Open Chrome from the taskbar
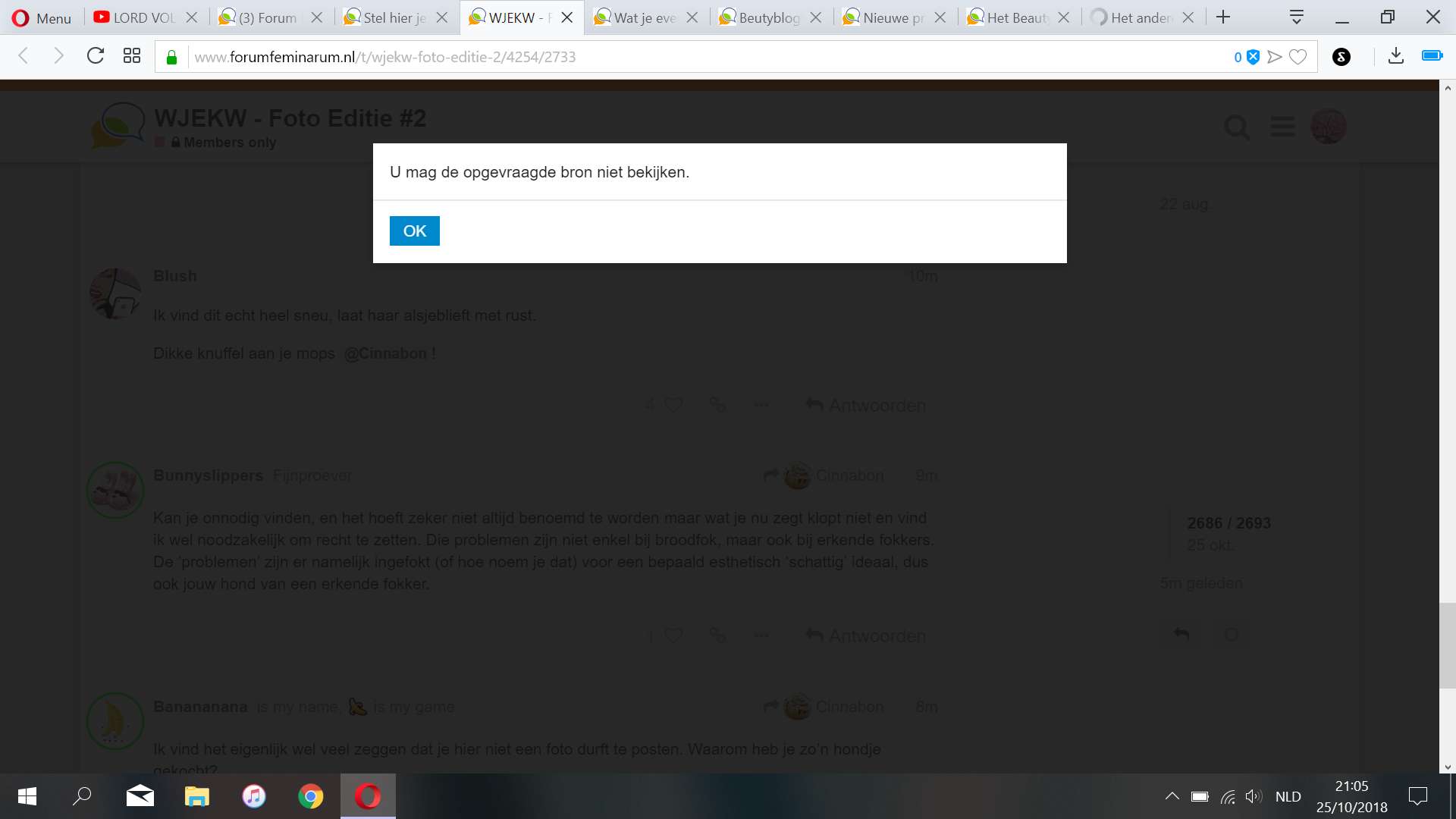The height and width of the screenshot is (819, 1456). [310, 796]
